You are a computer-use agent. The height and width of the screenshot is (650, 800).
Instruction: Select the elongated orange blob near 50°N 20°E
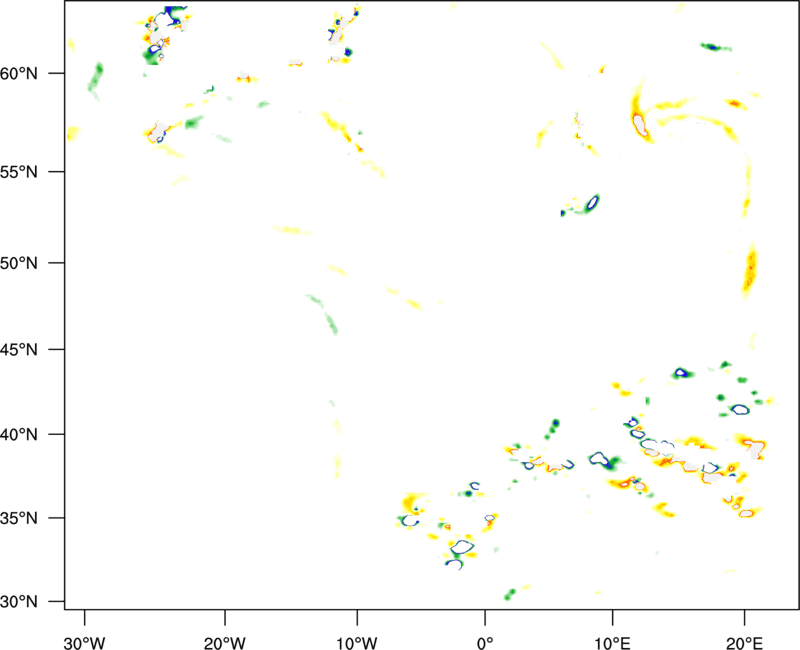pyautogui.click(x=749, y=270)
